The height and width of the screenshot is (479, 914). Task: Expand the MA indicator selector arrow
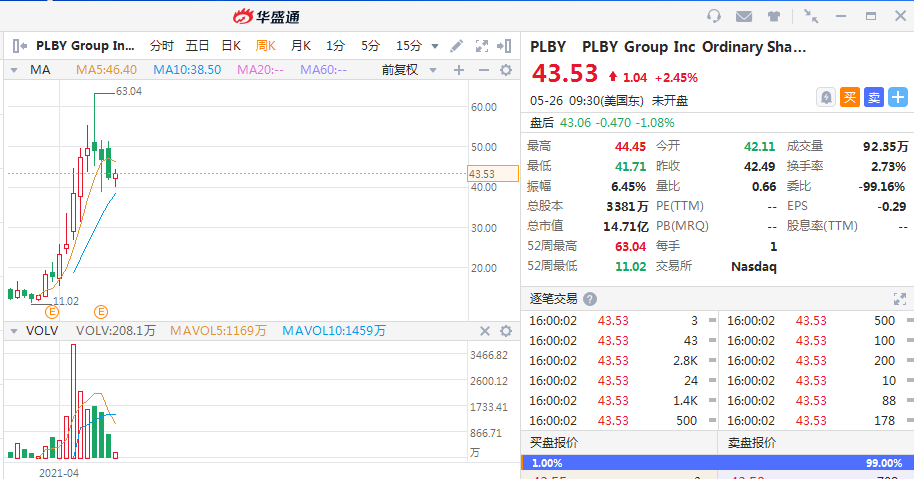(x=15, y=70)
